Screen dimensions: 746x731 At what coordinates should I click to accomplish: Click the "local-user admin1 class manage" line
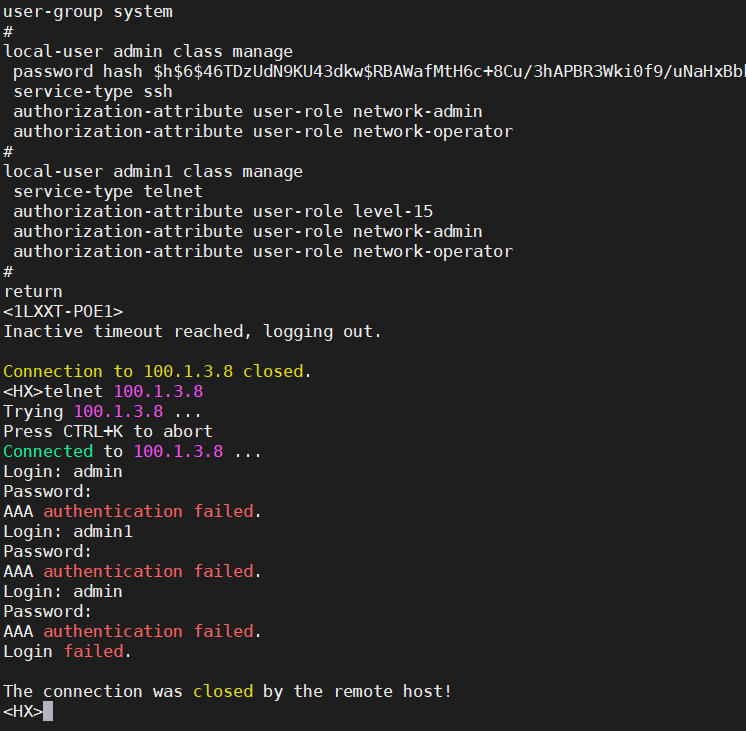(x=153, y=171)
